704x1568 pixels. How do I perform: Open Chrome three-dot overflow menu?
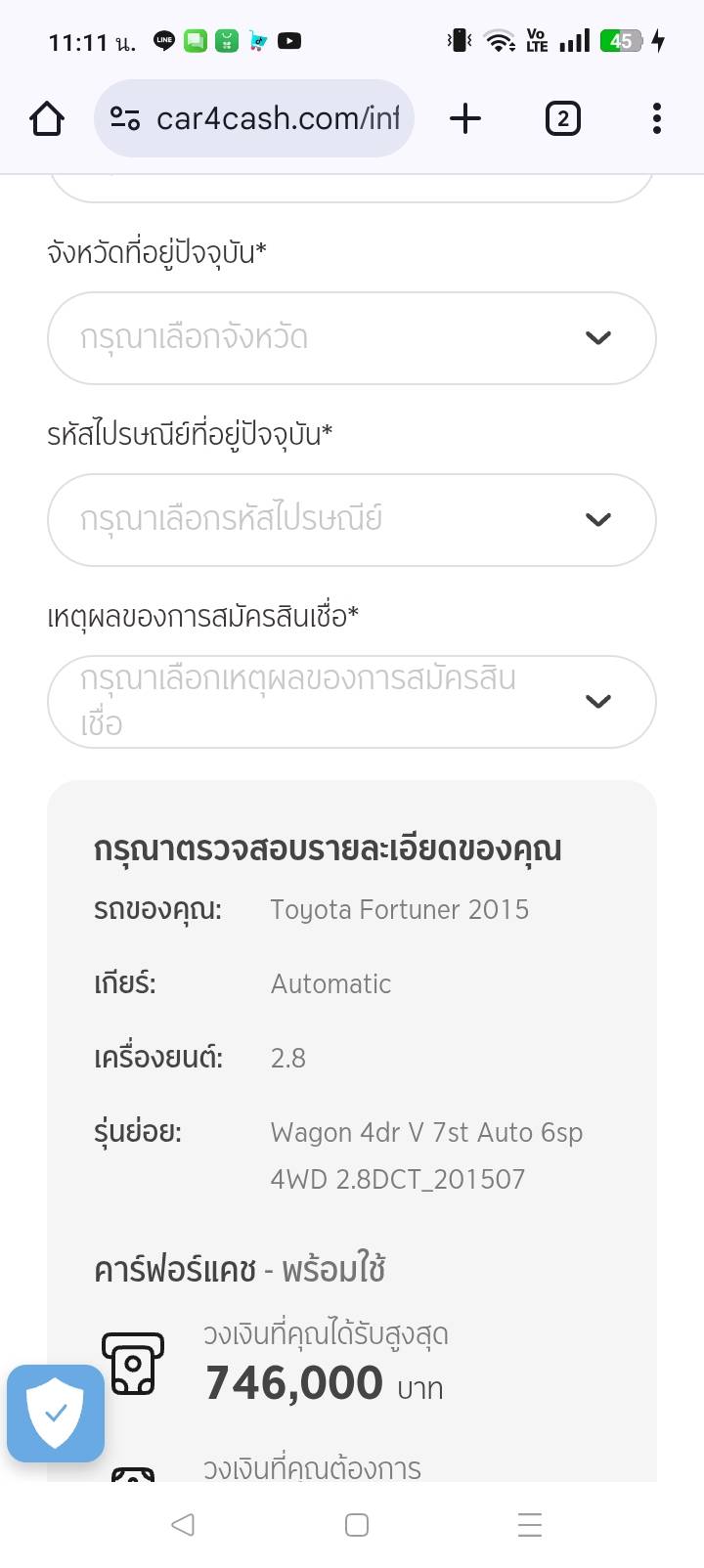pyautogui.click(x=656, y=118)
